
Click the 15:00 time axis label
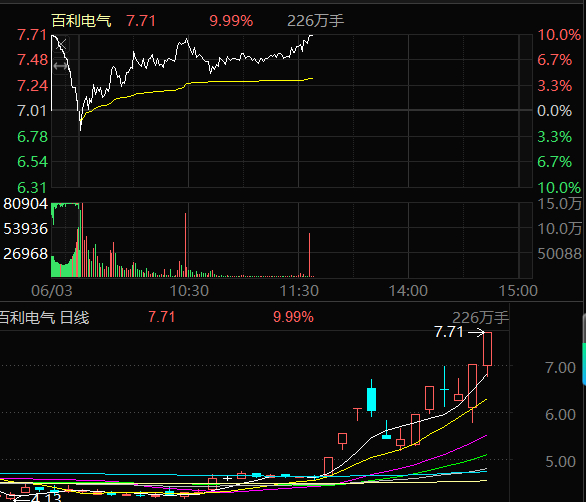(x=518, y=291)
